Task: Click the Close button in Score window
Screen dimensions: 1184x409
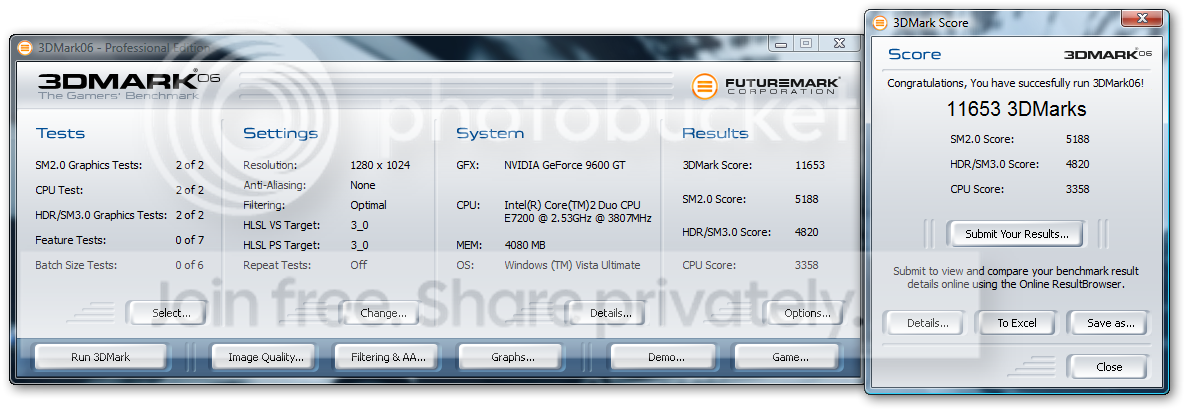Action: pyautogui.click(x=1108, y=367)
